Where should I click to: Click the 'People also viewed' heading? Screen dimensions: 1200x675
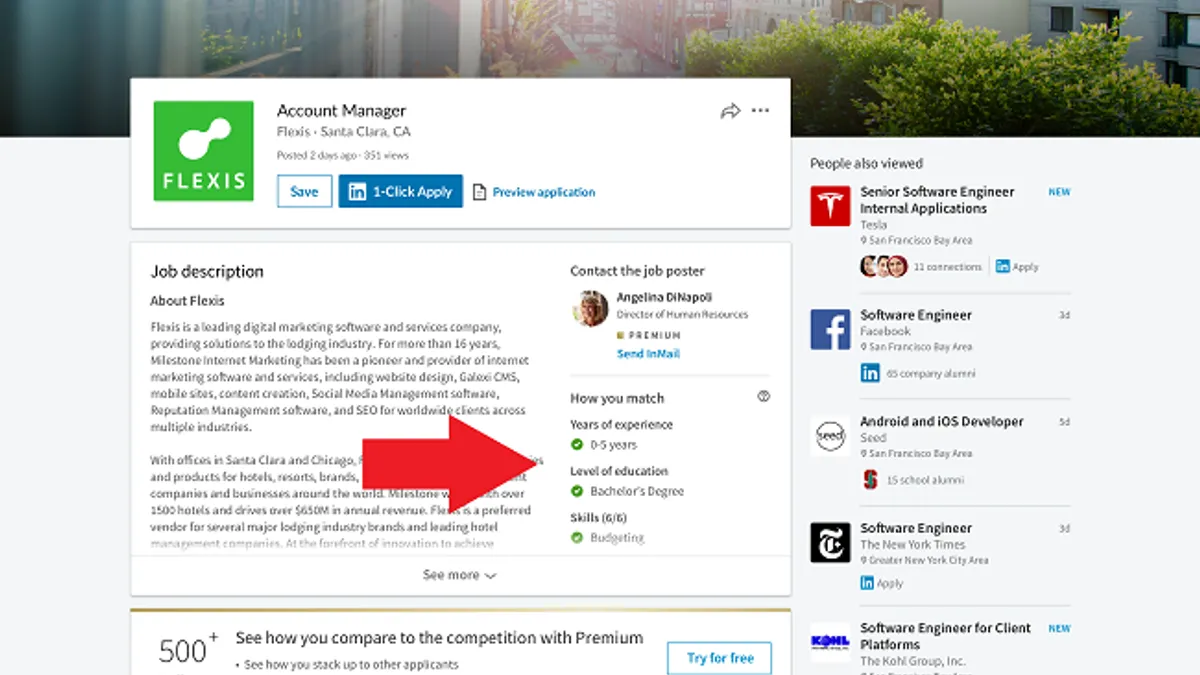pyautogui.click(x=866, y=163)
